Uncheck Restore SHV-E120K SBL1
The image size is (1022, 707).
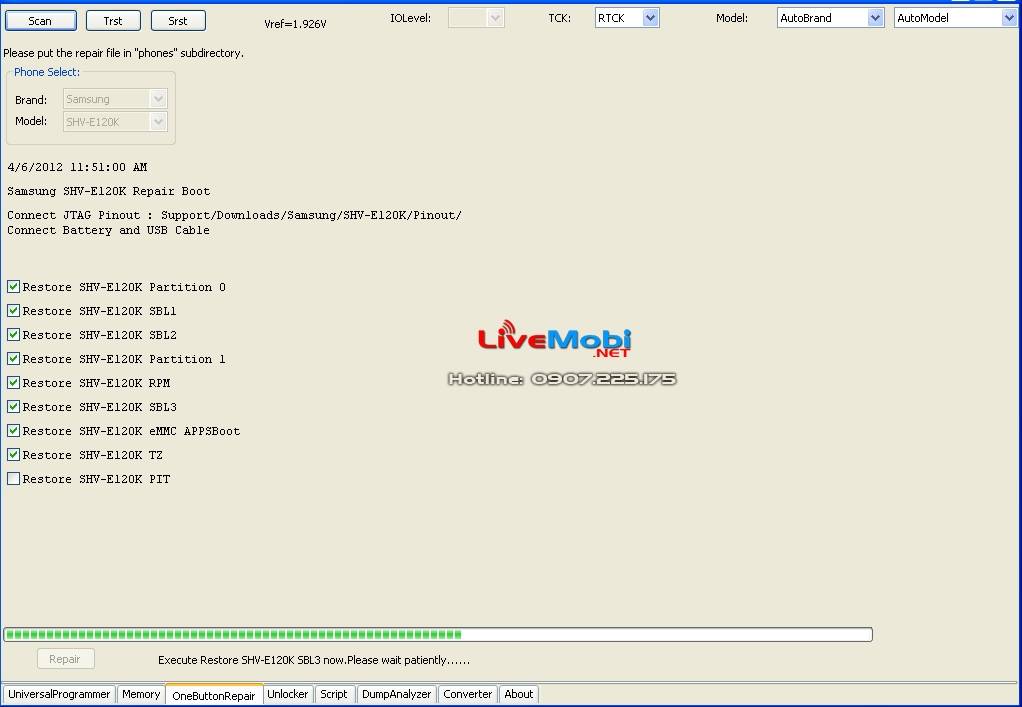[x=14, y=311]
